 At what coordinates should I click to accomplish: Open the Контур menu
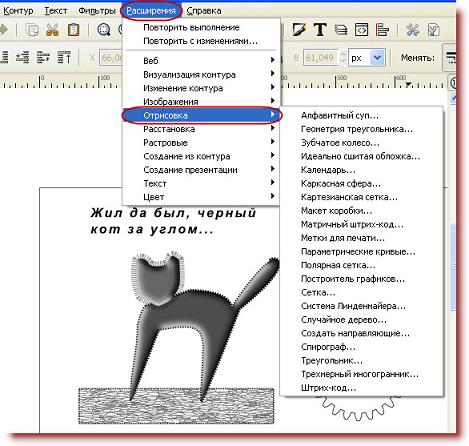coord(18,11)
